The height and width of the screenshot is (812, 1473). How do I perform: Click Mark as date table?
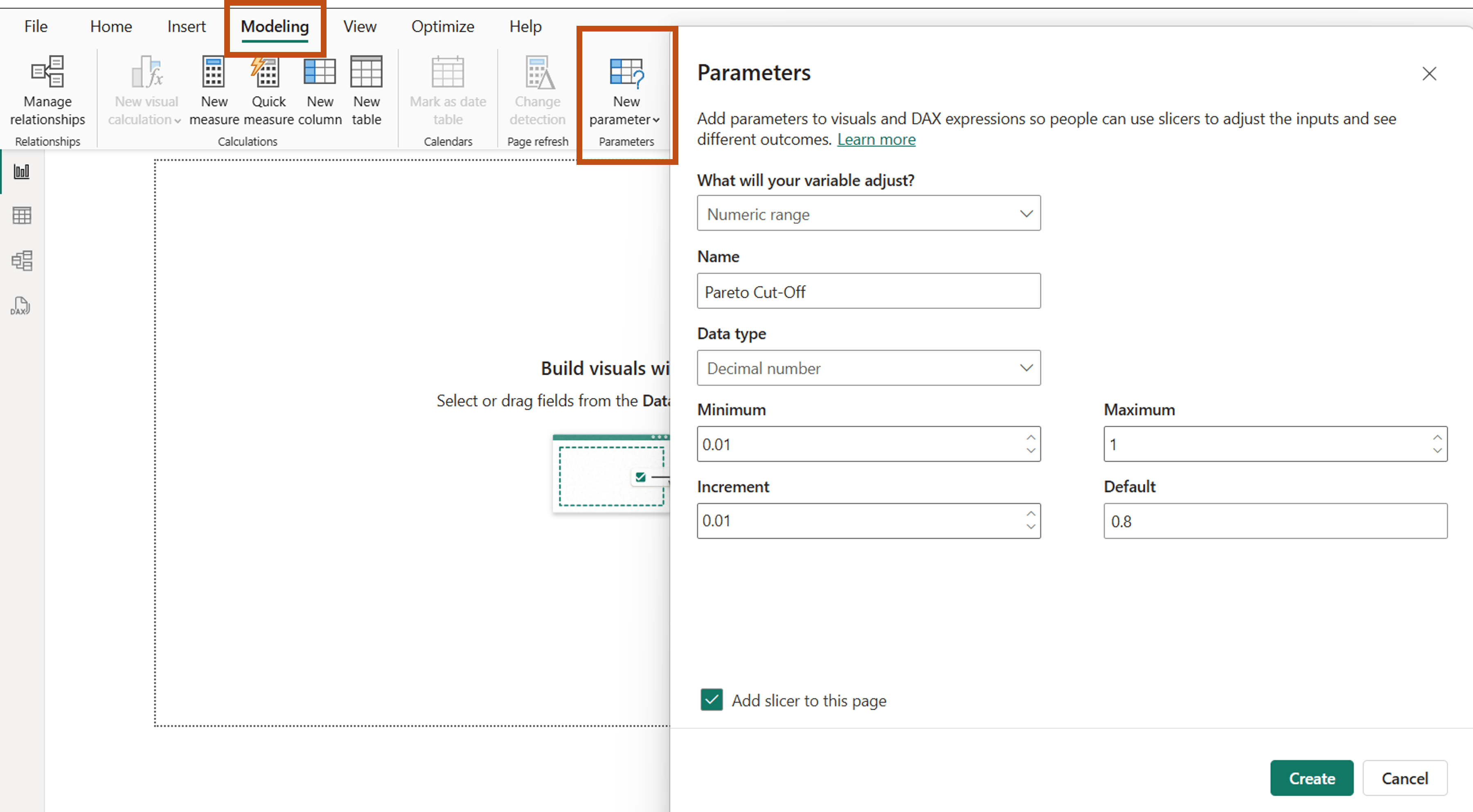click(x=448, y=91)
